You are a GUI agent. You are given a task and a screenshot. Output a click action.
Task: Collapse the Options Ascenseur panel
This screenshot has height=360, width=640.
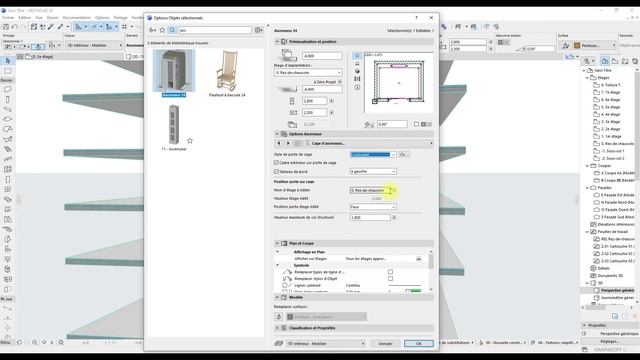pos(277,134)
